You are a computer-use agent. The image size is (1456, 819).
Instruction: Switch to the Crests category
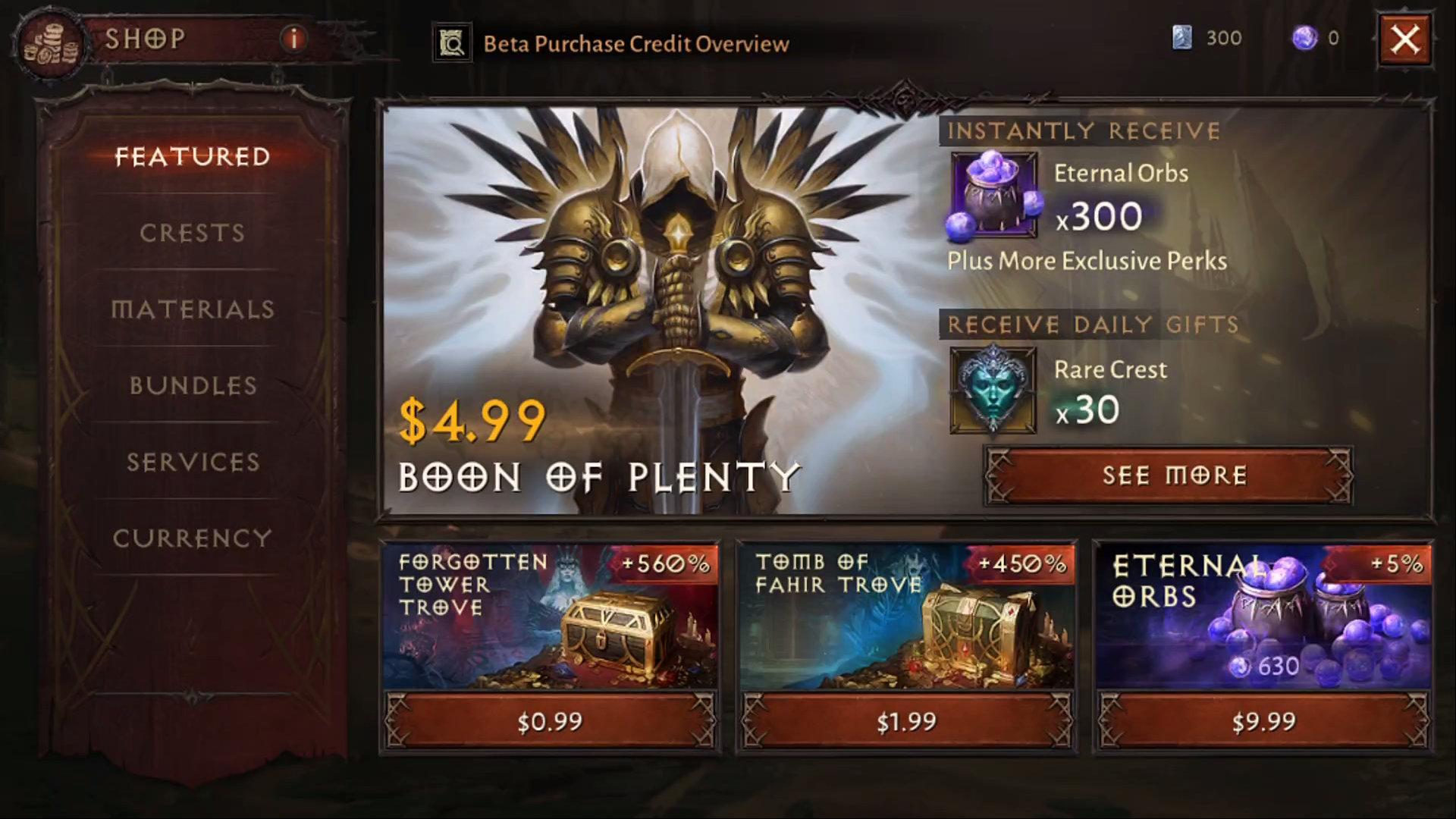tap(193, 233)
